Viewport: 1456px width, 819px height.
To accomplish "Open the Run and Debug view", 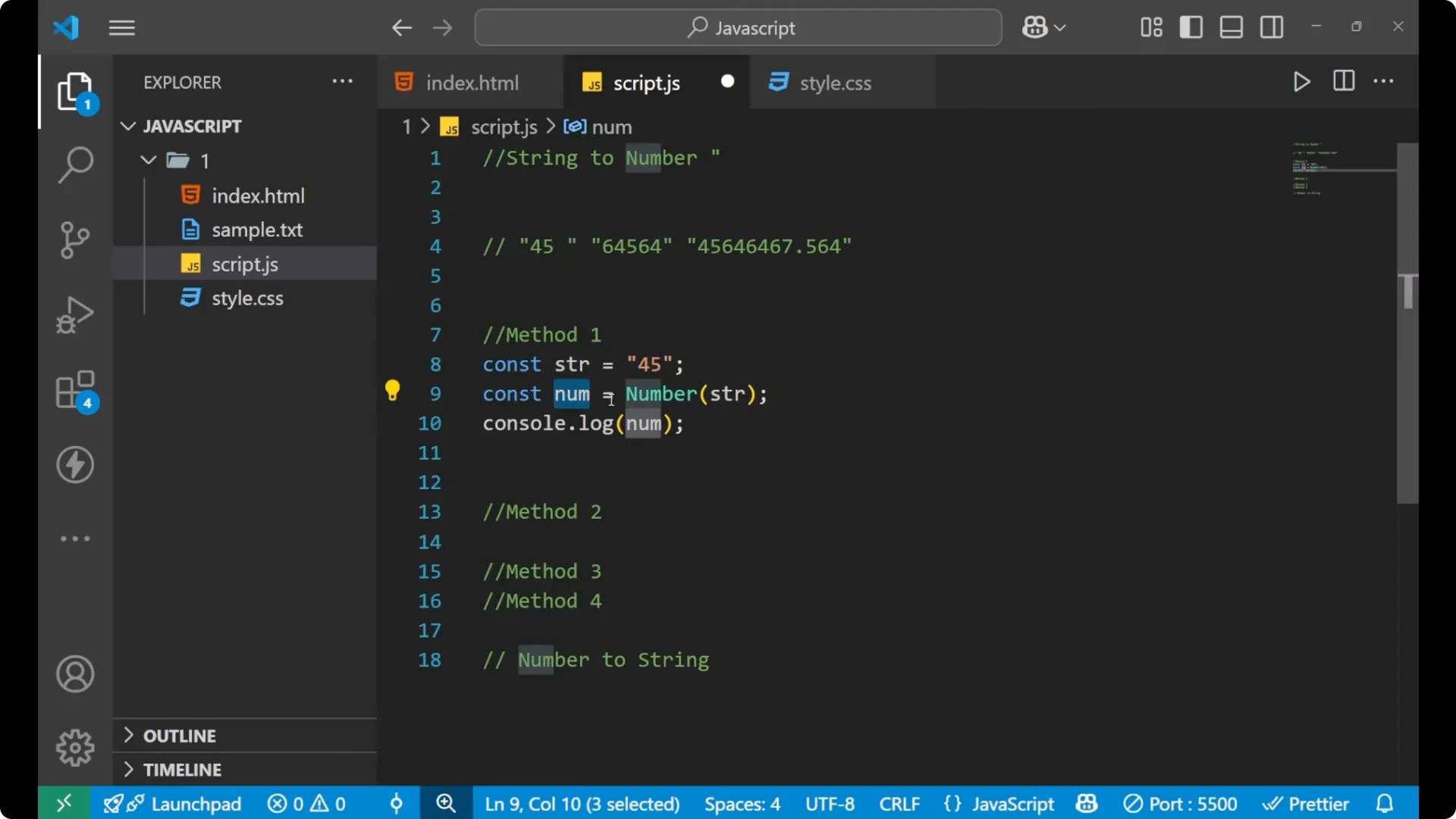I will [x=74, y=314].
